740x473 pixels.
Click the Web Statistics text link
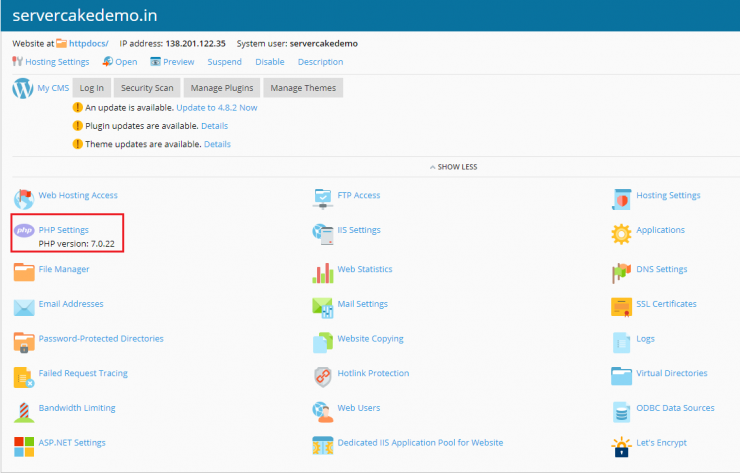click(365, 269)
